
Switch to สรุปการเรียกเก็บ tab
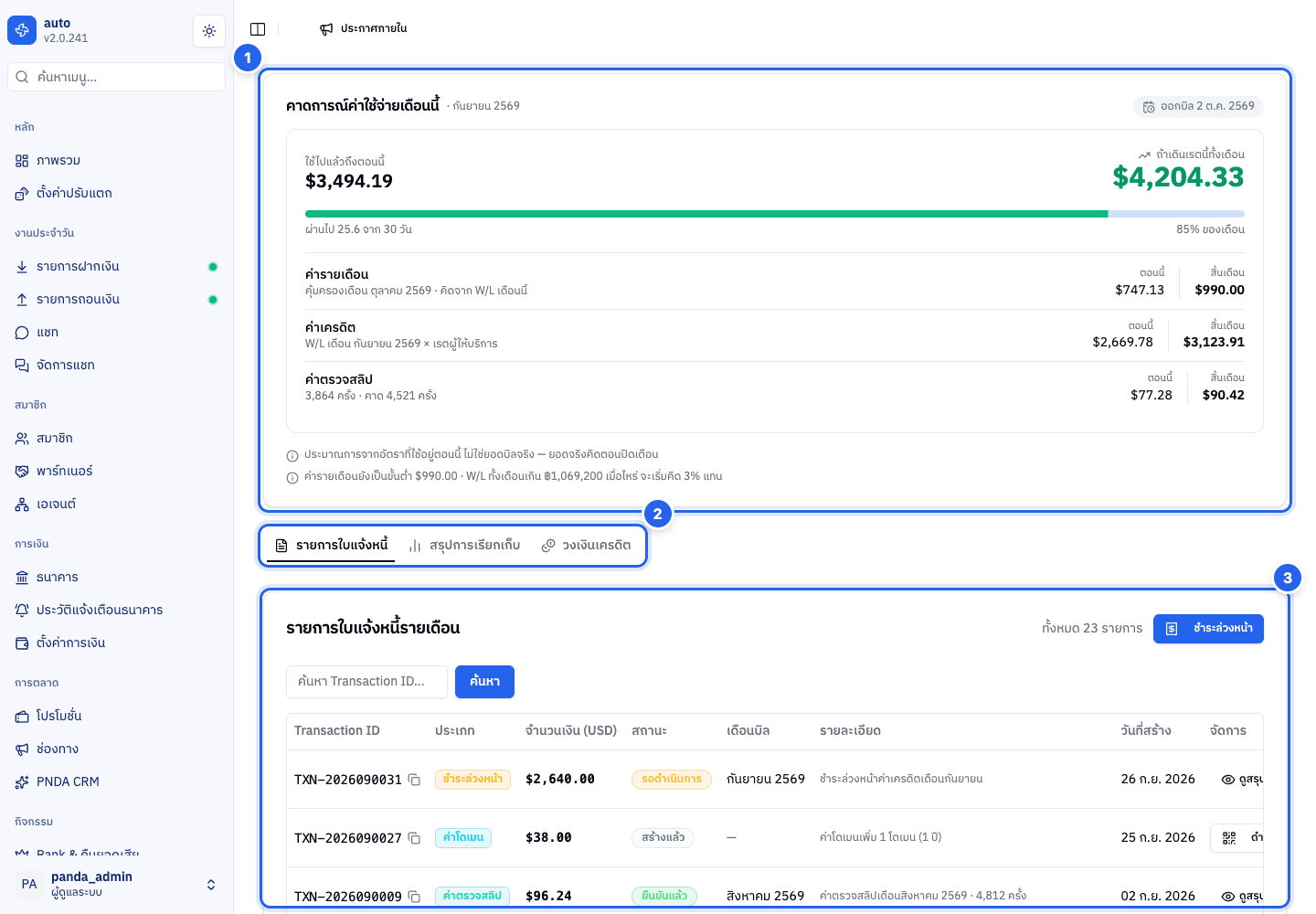[464, 546]
